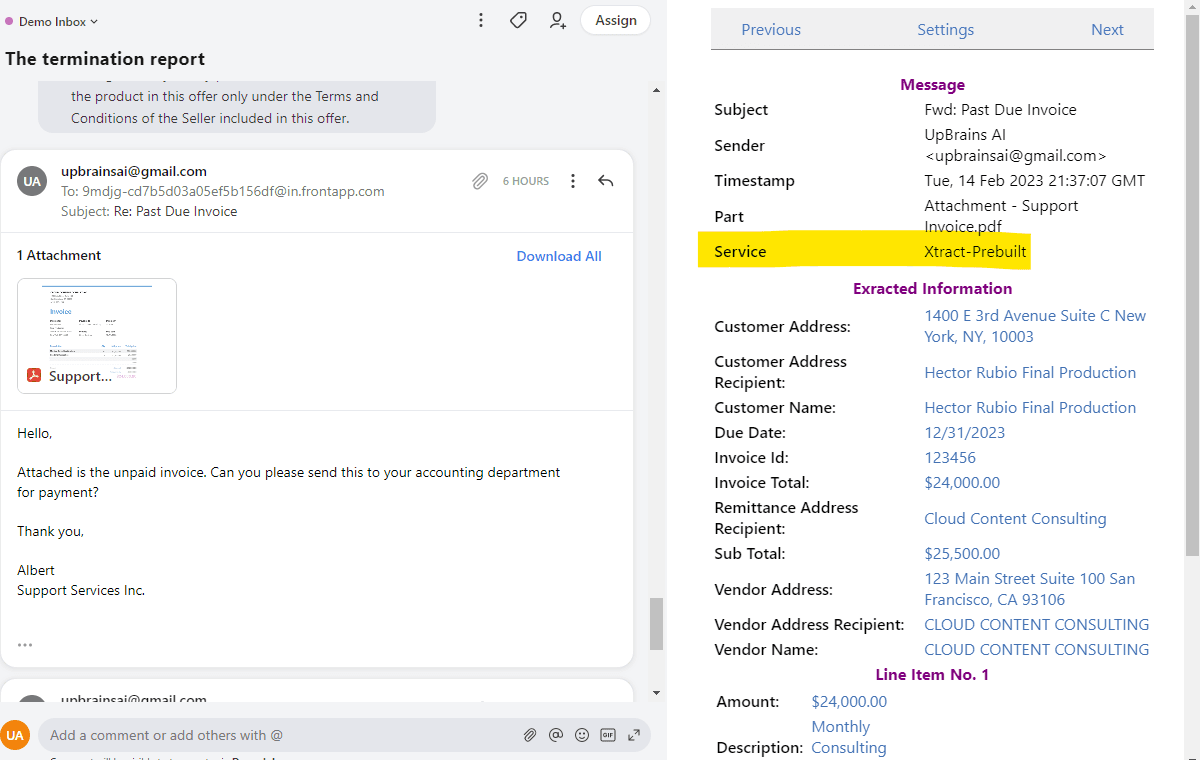Click the Previous tab
The width and height of the screenshot is (1200, 760).
[x=771, y=30]
